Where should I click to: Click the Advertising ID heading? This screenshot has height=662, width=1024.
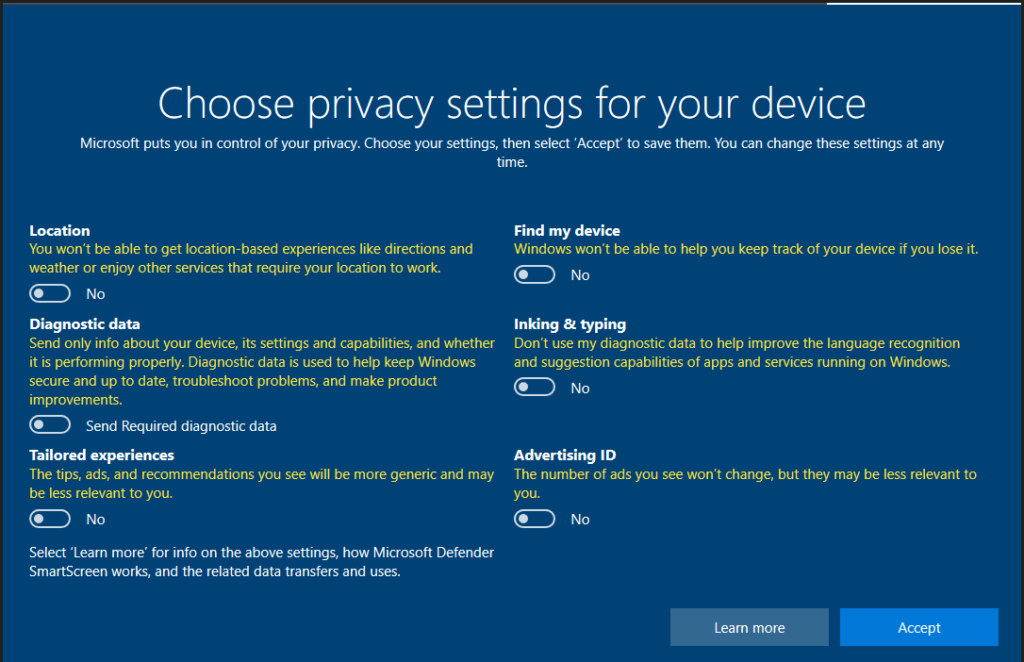(x=565, y=455)
